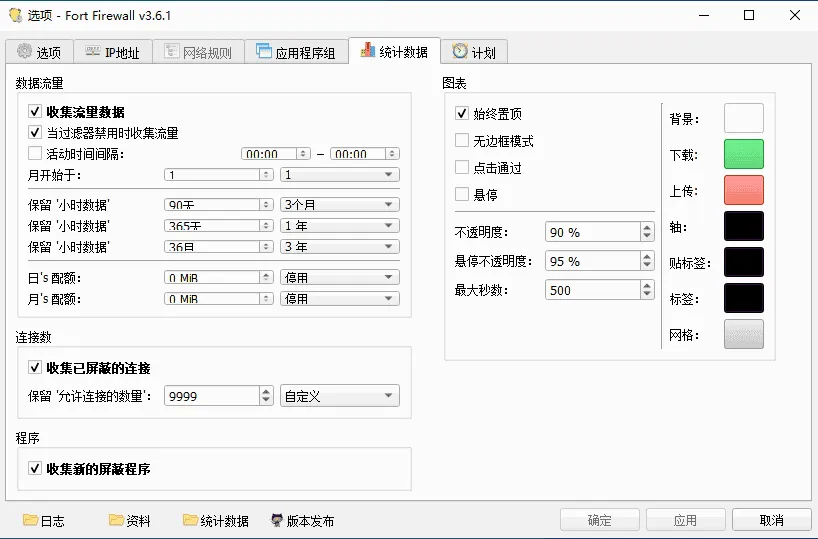Click the 确定 button
818x539 pixels.
coord(599,520)
